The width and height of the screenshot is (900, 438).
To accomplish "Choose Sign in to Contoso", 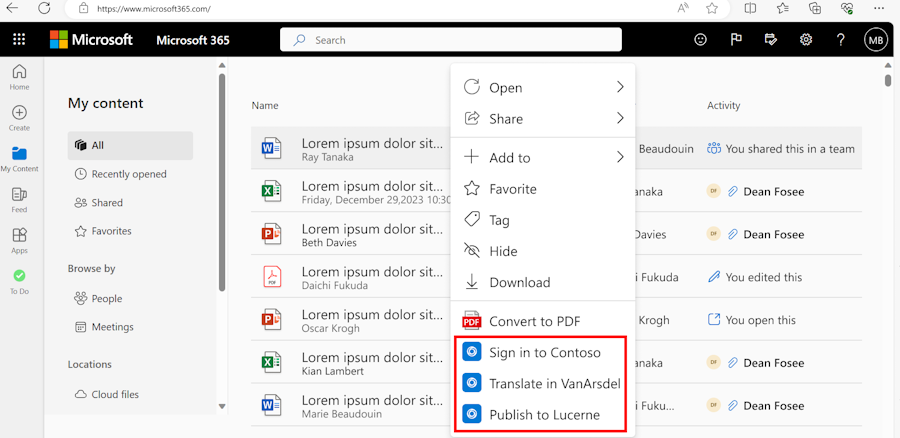I will (x=543, y=352).
